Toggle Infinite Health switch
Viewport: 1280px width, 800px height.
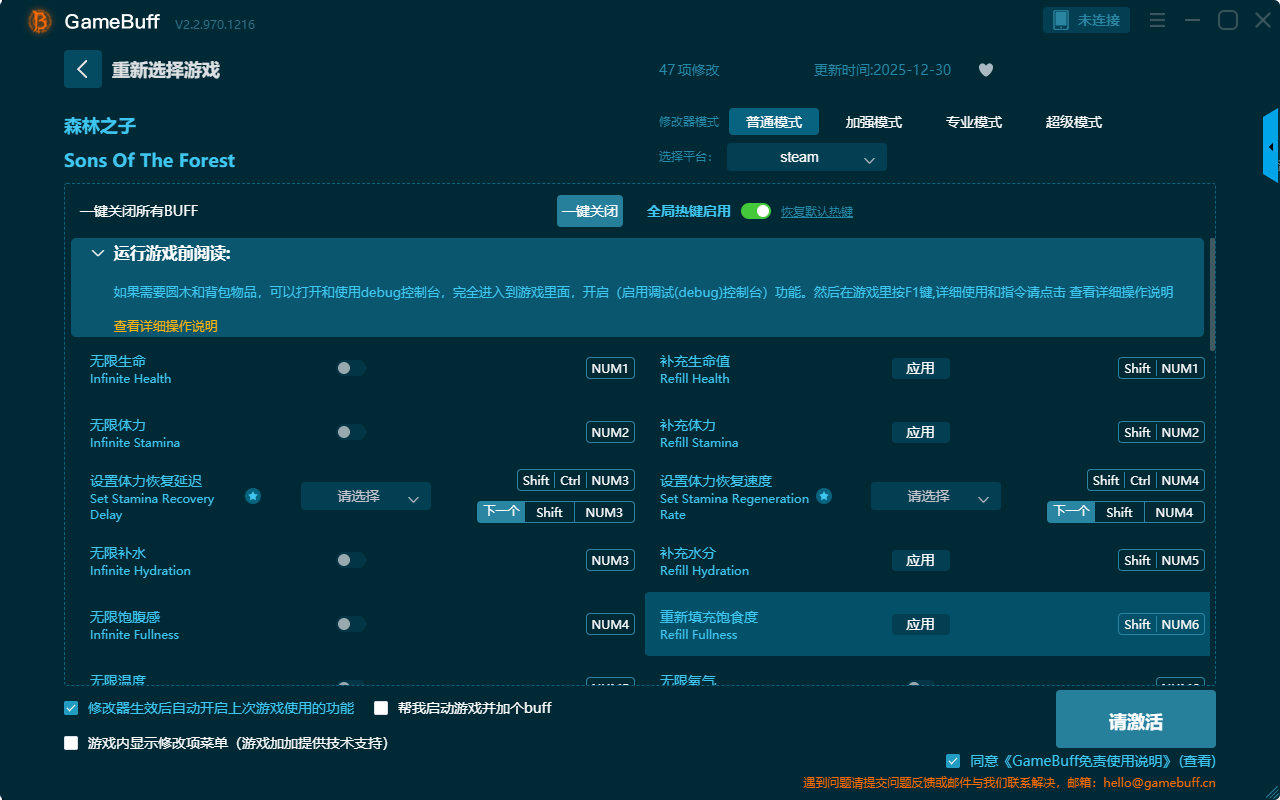coord(350,368)
